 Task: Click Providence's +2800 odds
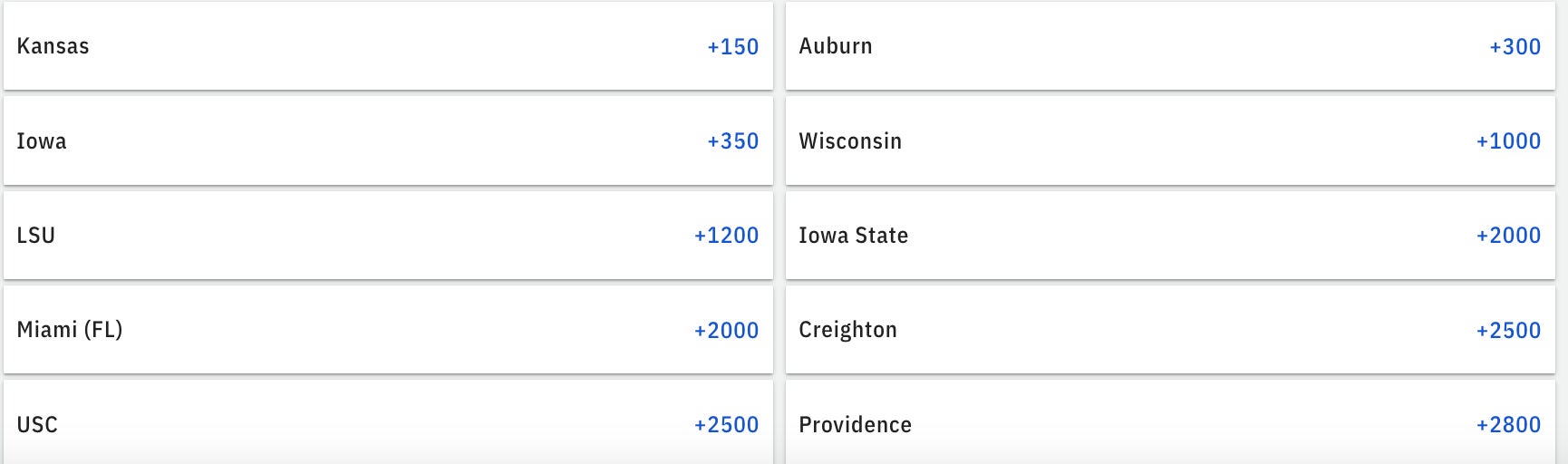tap(1508, 425)
